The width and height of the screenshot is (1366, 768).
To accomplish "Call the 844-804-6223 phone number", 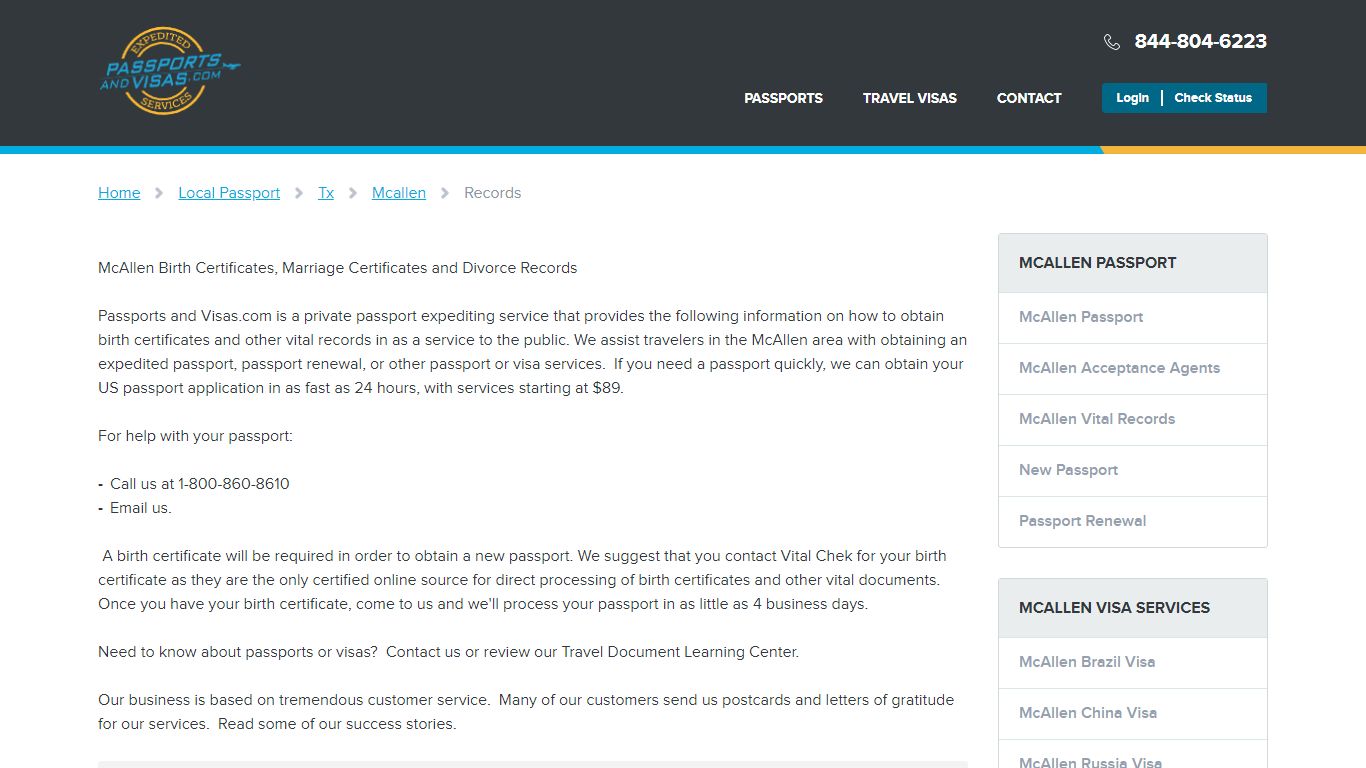I will [1200, 41].
